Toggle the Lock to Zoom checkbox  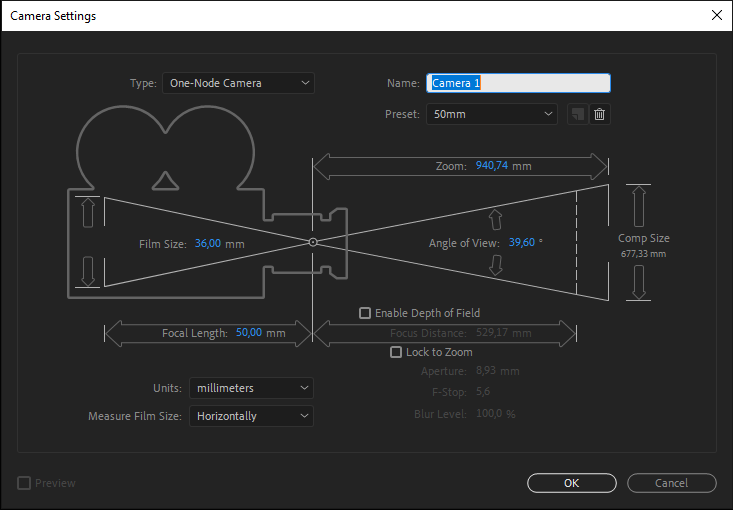tap(396, 352)
